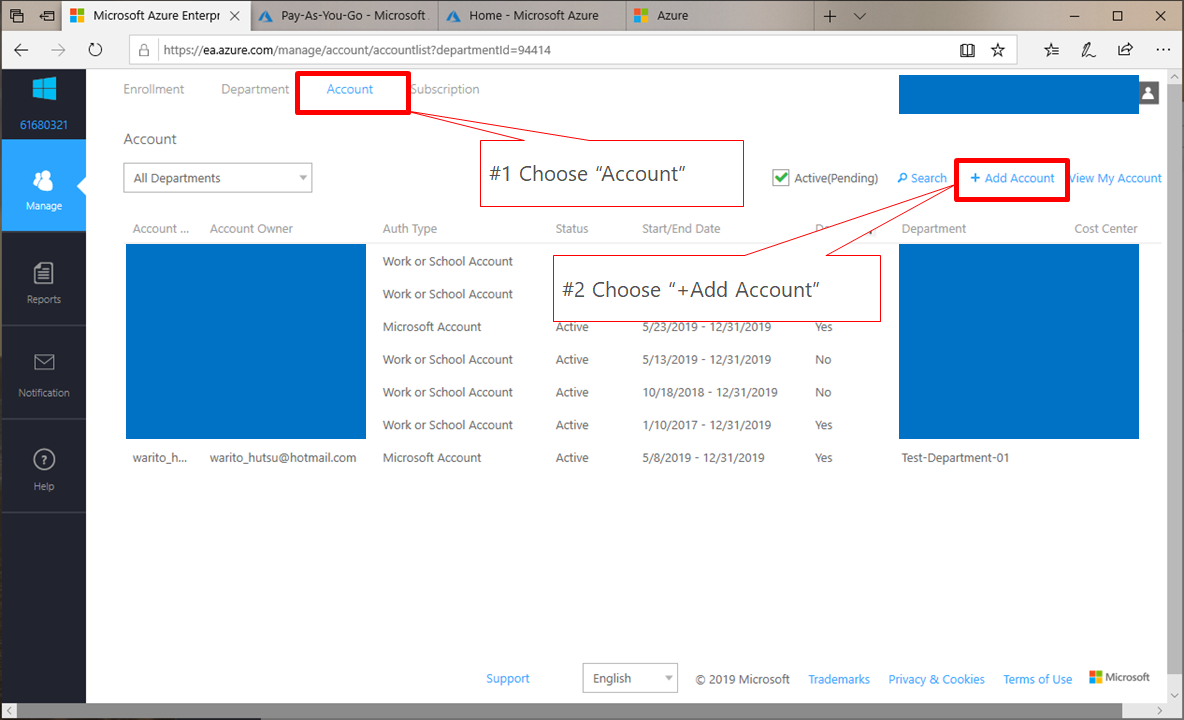Switch to the Azure browser tab
1184x720 pixels.
[x=719, y=16]
